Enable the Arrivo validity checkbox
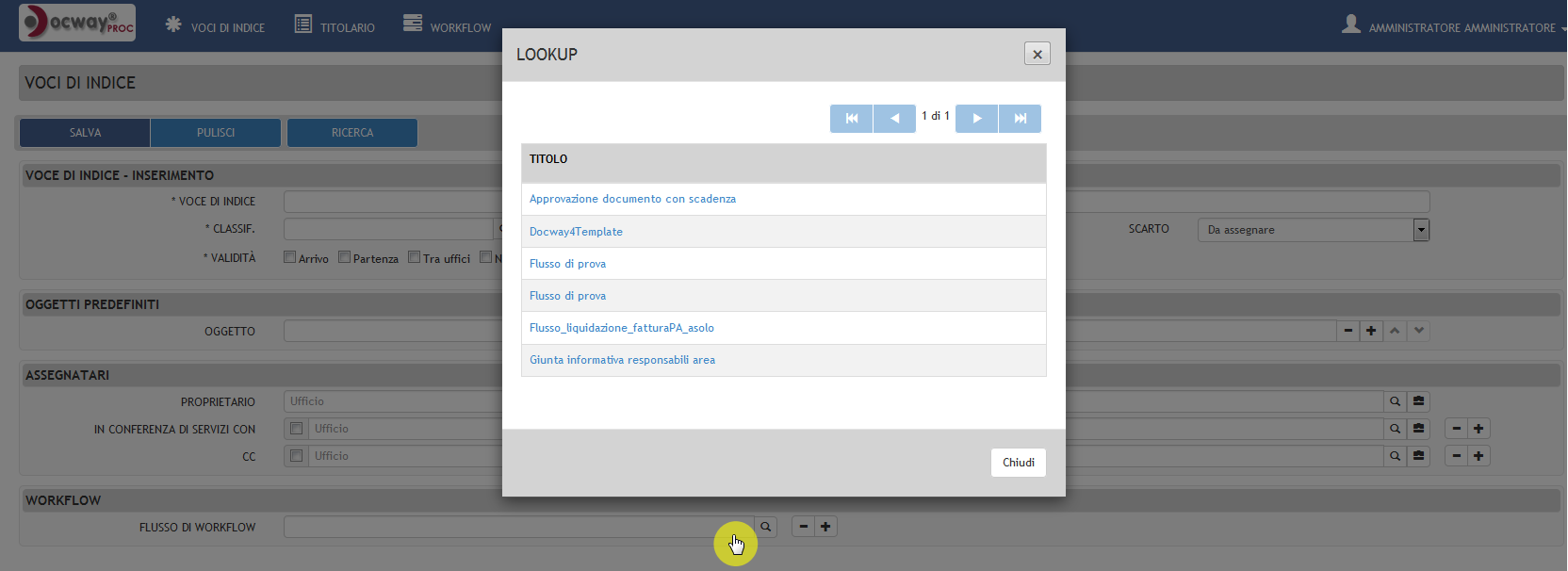The image size is (1568, 571). tap(290, 257)
